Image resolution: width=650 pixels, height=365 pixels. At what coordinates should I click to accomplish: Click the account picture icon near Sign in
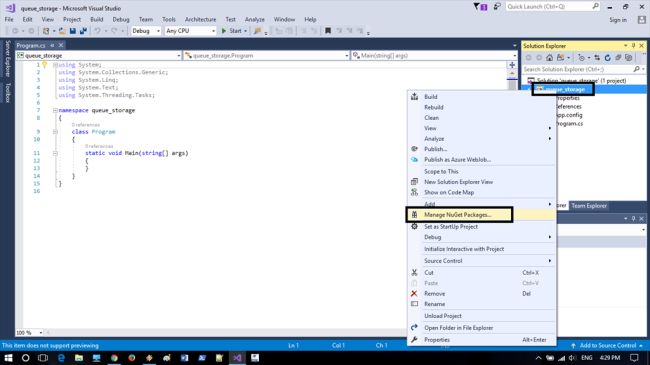pos(642,19)
